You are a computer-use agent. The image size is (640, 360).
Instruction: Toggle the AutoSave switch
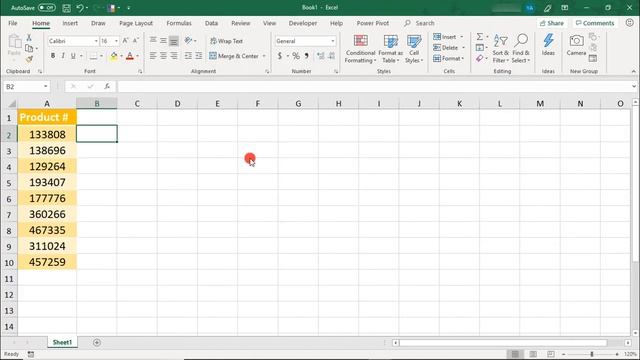pyautogui.click(x=47, y=8)
